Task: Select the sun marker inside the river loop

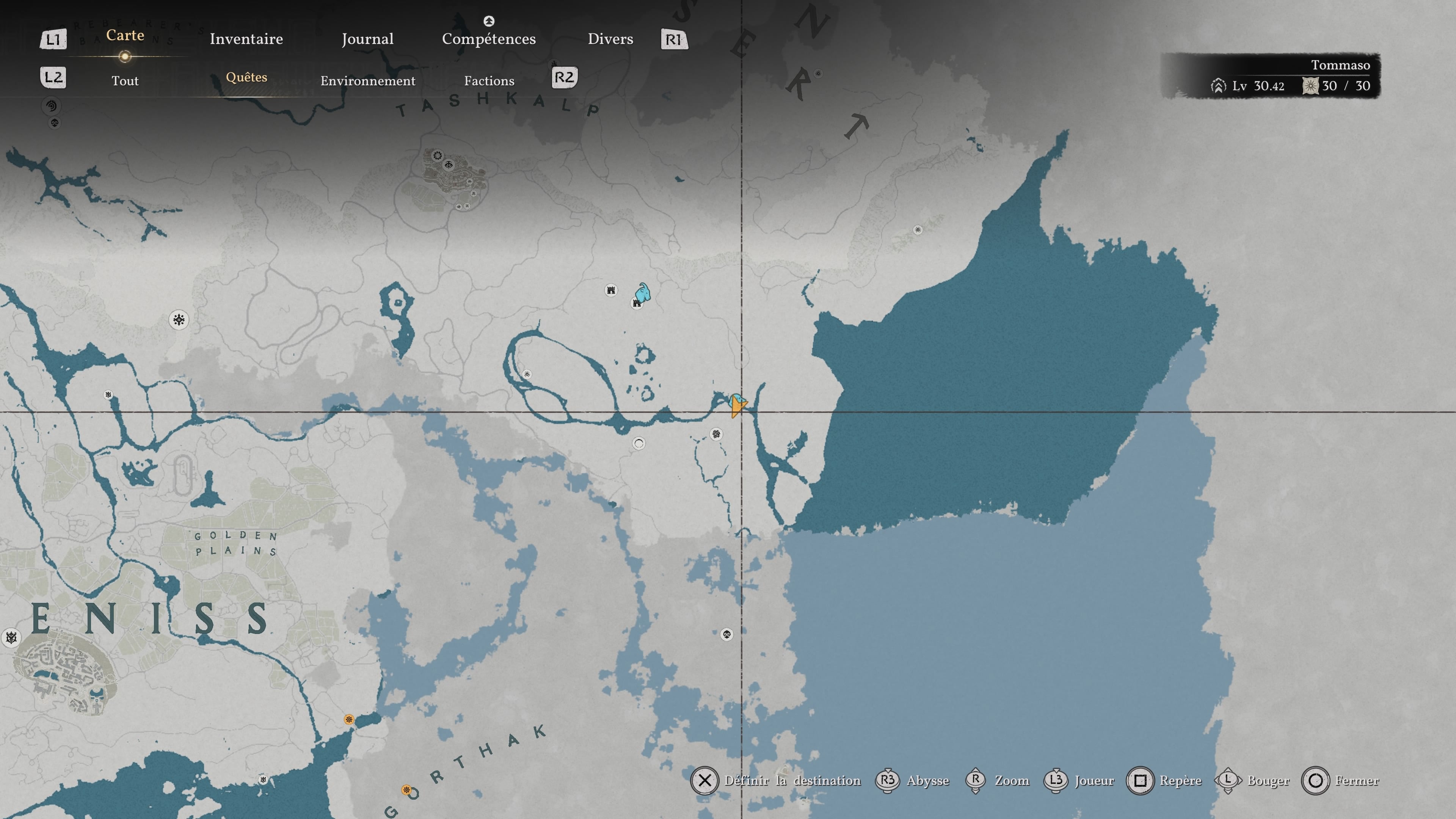Action: coord(527,374)
